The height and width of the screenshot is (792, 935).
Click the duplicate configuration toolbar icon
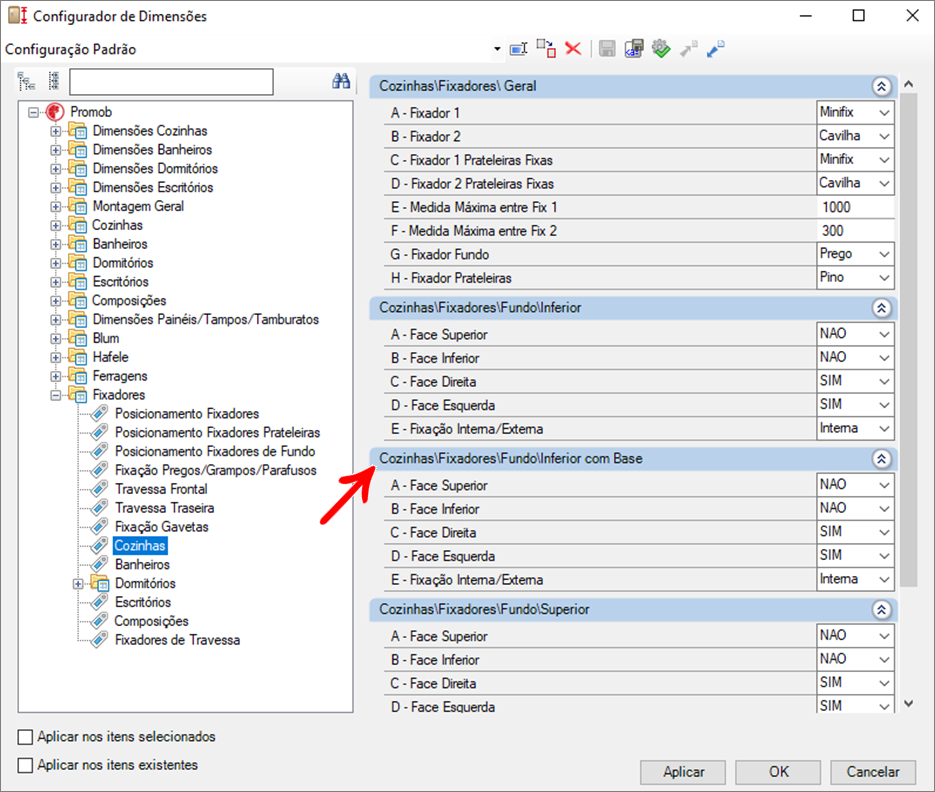(x=546, y=48)
